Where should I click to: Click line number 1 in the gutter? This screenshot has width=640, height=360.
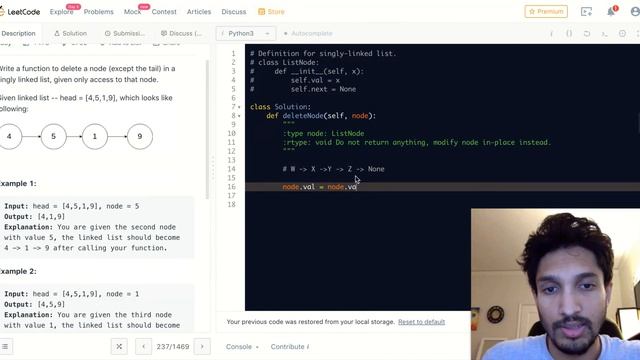click(x=233, y=53)
